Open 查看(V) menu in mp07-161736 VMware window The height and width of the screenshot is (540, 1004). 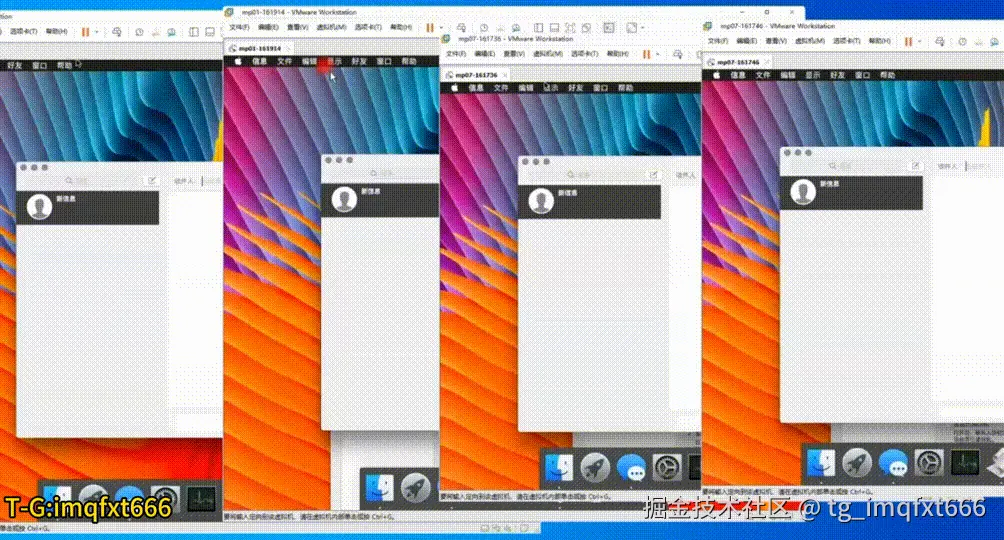pyautogui.click(x=514, y=54)
